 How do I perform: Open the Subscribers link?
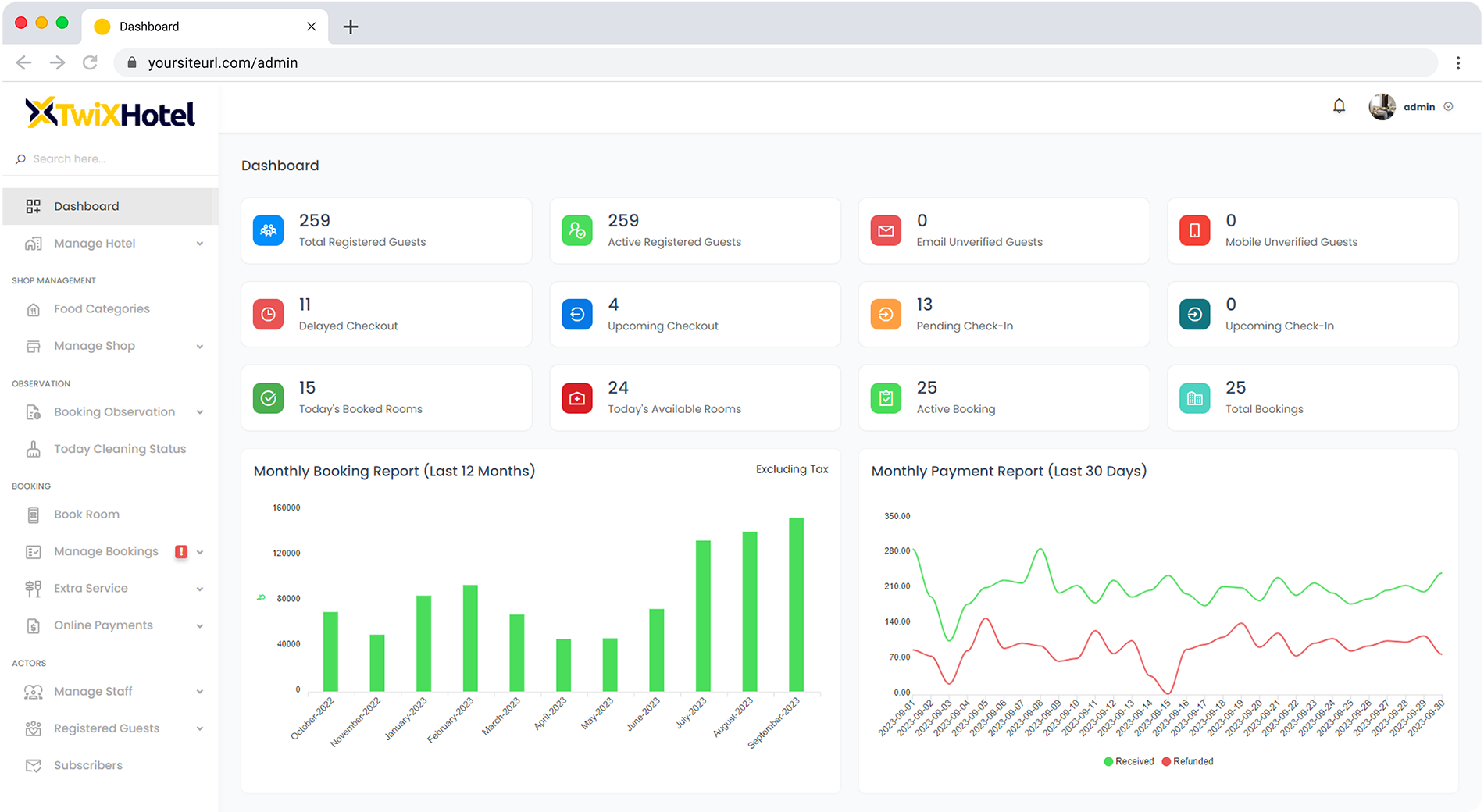88,765
